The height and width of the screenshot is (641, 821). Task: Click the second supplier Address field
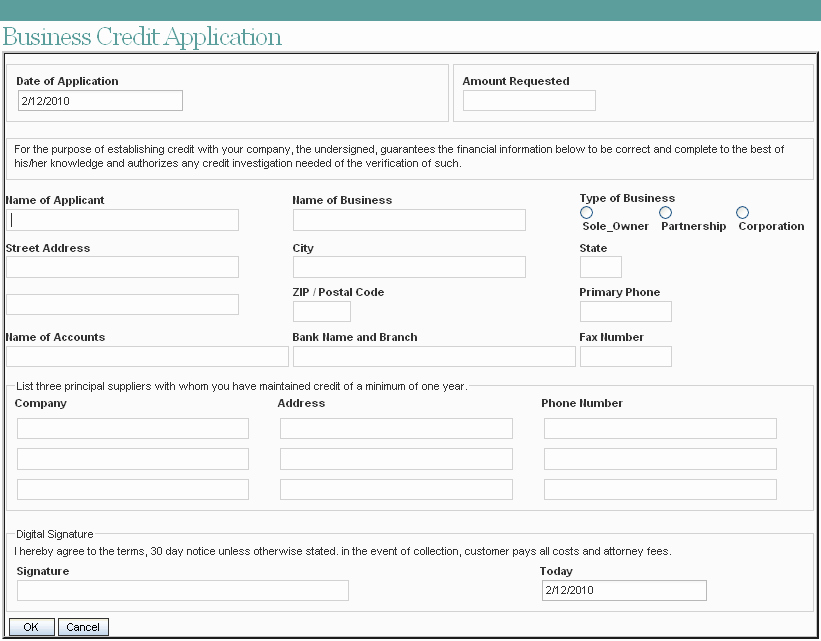click(x=396, y=459)
